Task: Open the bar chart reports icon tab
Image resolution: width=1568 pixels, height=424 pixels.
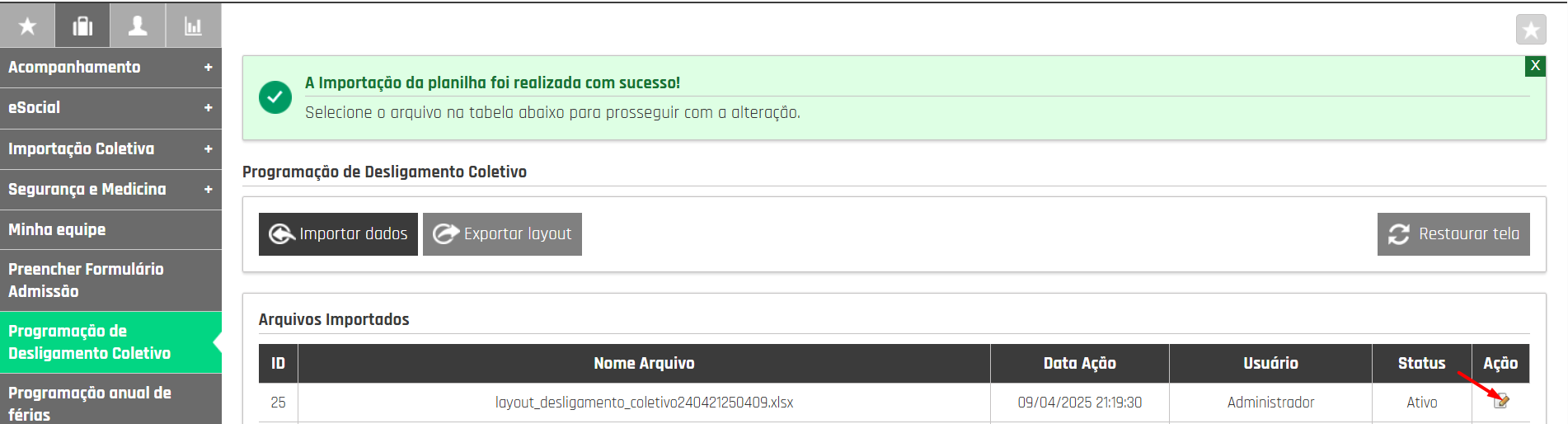Action: point(193,26)
